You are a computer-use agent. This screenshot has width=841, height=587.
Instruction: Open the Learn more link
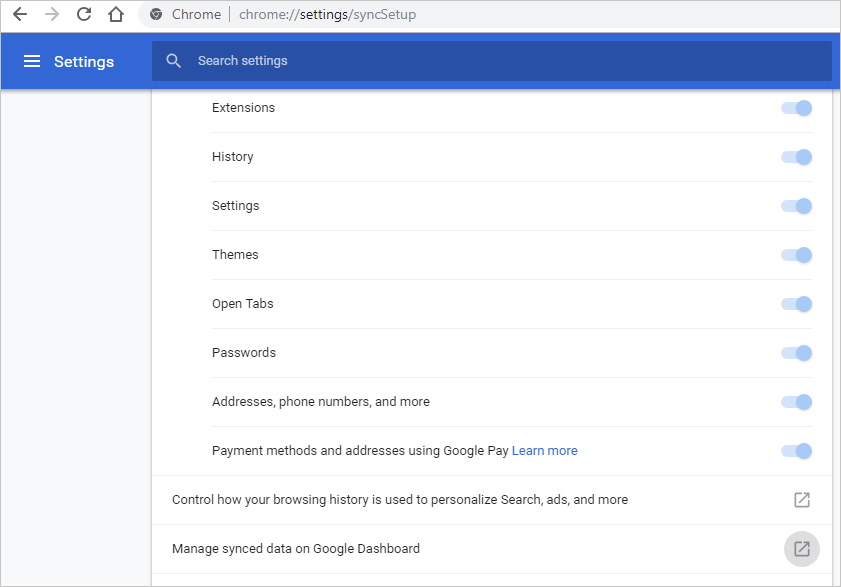click(544, 451)
